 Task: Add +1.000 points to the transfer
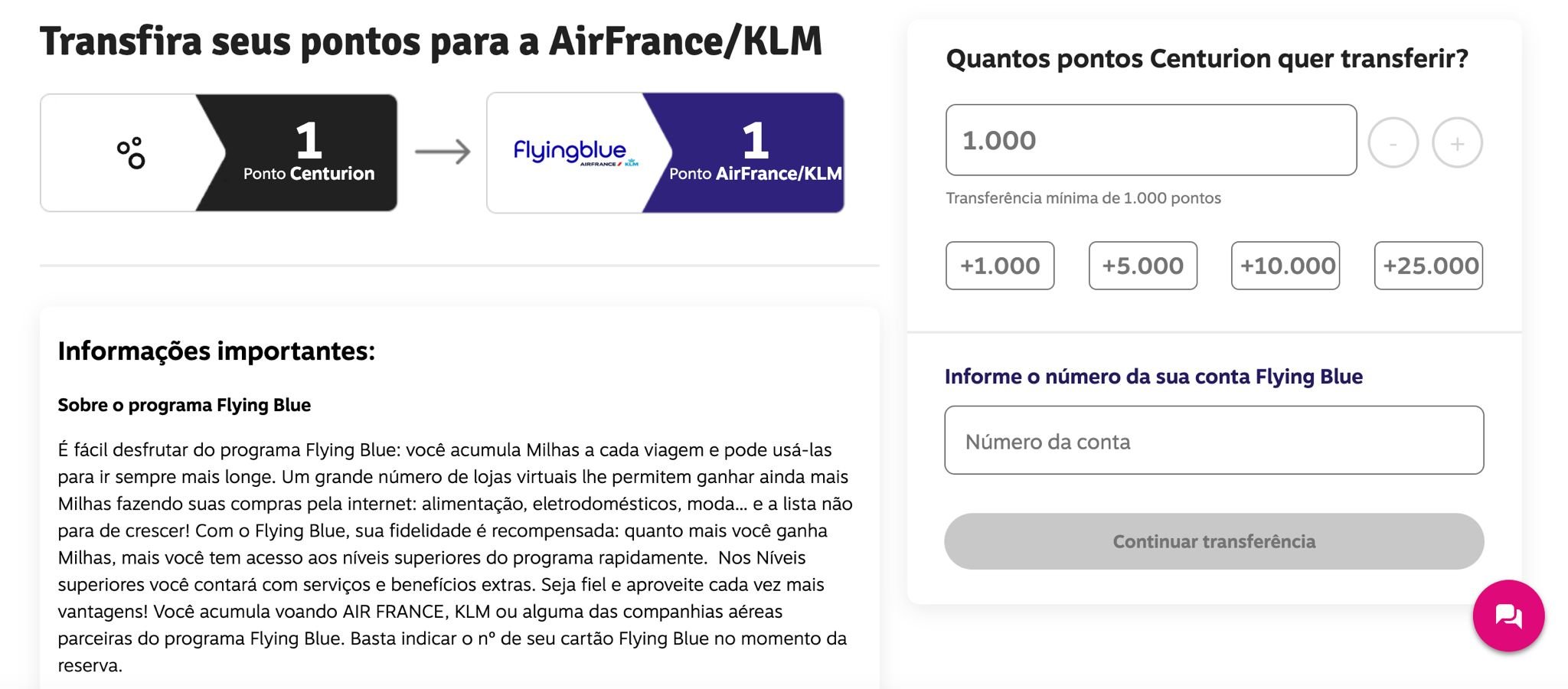(1000, 266)
